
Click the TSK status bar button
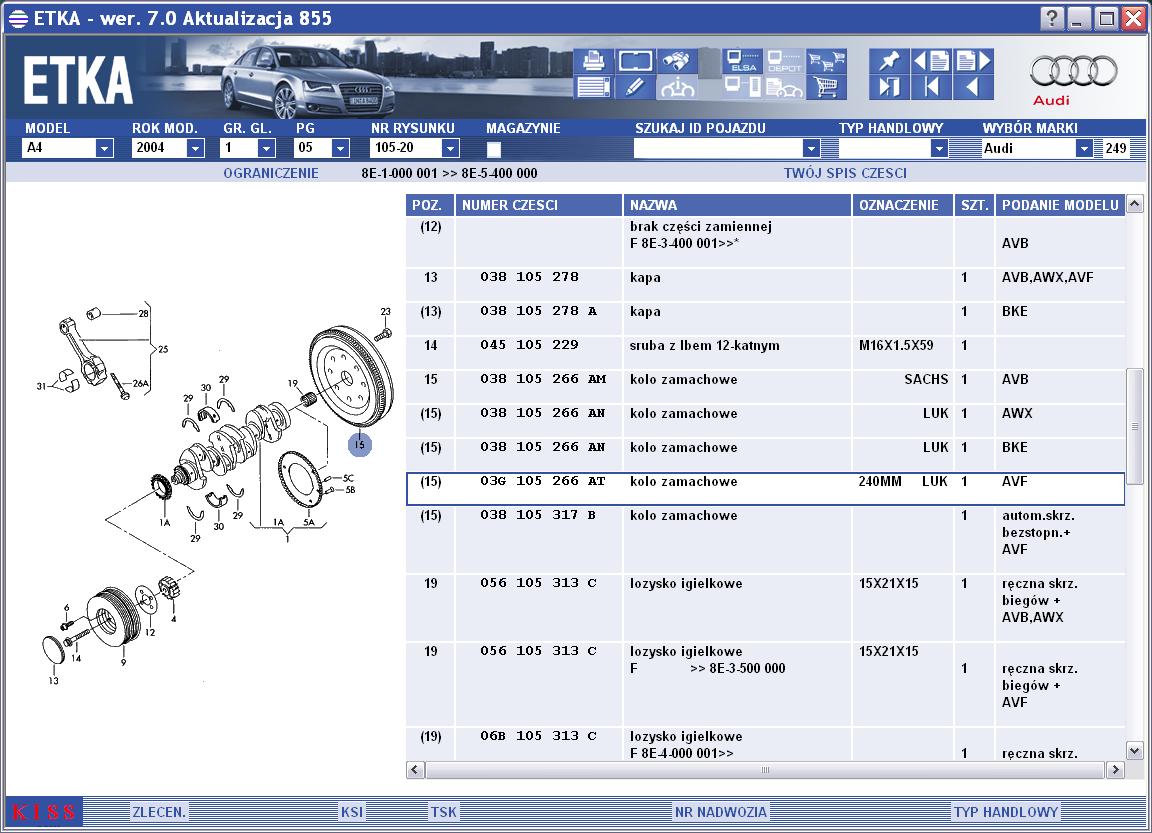point(444,812)
